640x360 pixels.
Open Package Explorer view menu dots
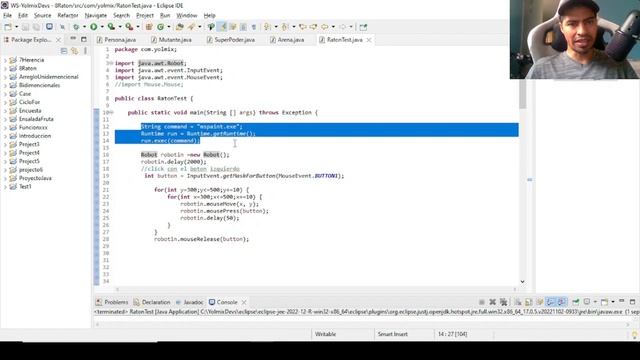(85, 51)
